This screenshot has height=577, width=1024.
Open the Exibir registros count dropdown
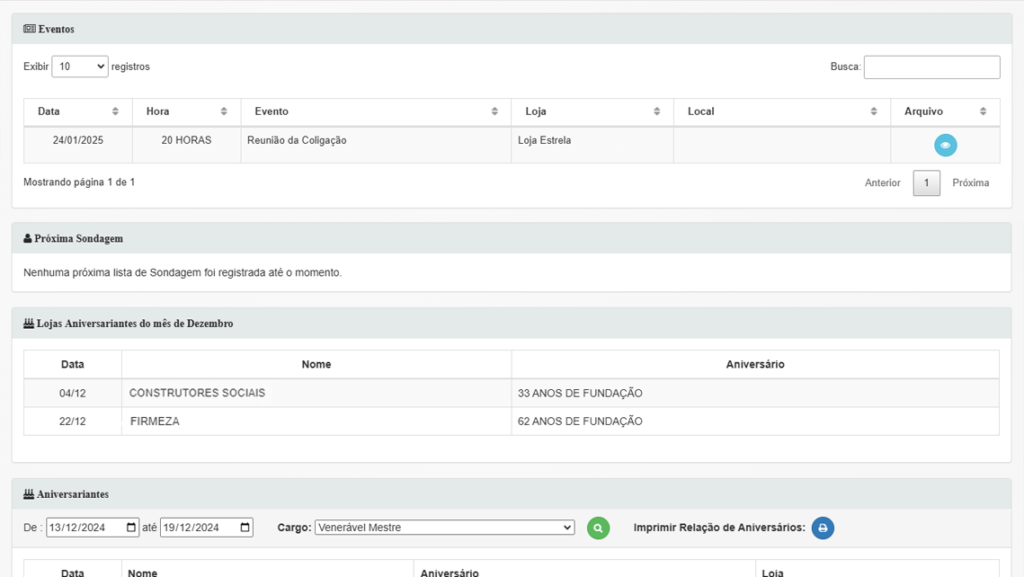[x=80, y=67]
